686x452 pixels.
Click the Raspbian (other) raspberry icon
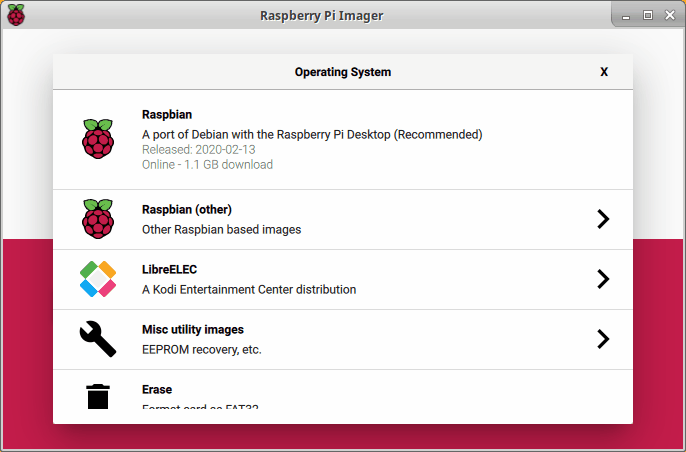pyautogui.click(x=98, y=219)
